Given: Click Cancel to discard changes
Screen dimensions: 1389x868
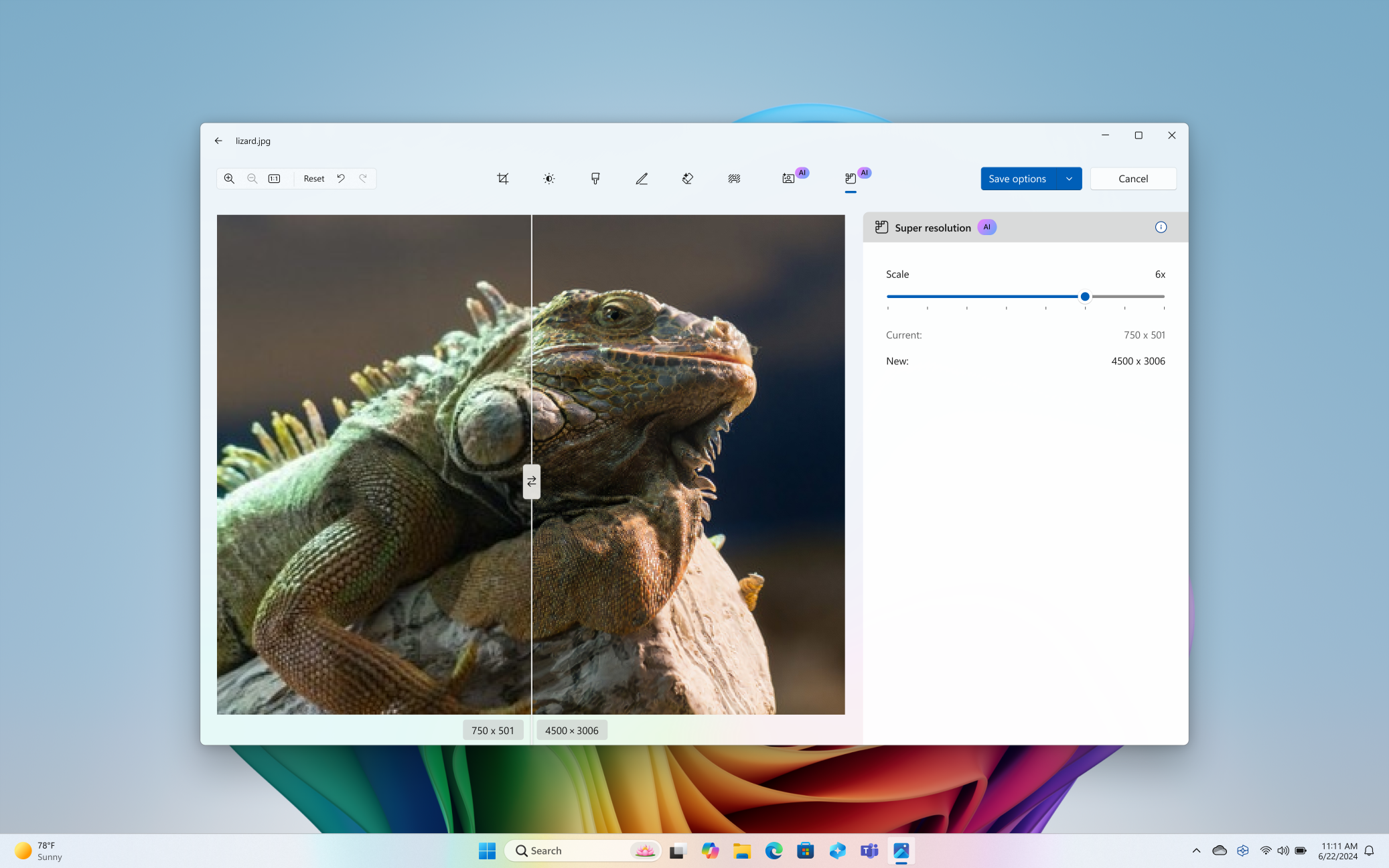Looking at the screenshot, I should [x=1133, y=178].
